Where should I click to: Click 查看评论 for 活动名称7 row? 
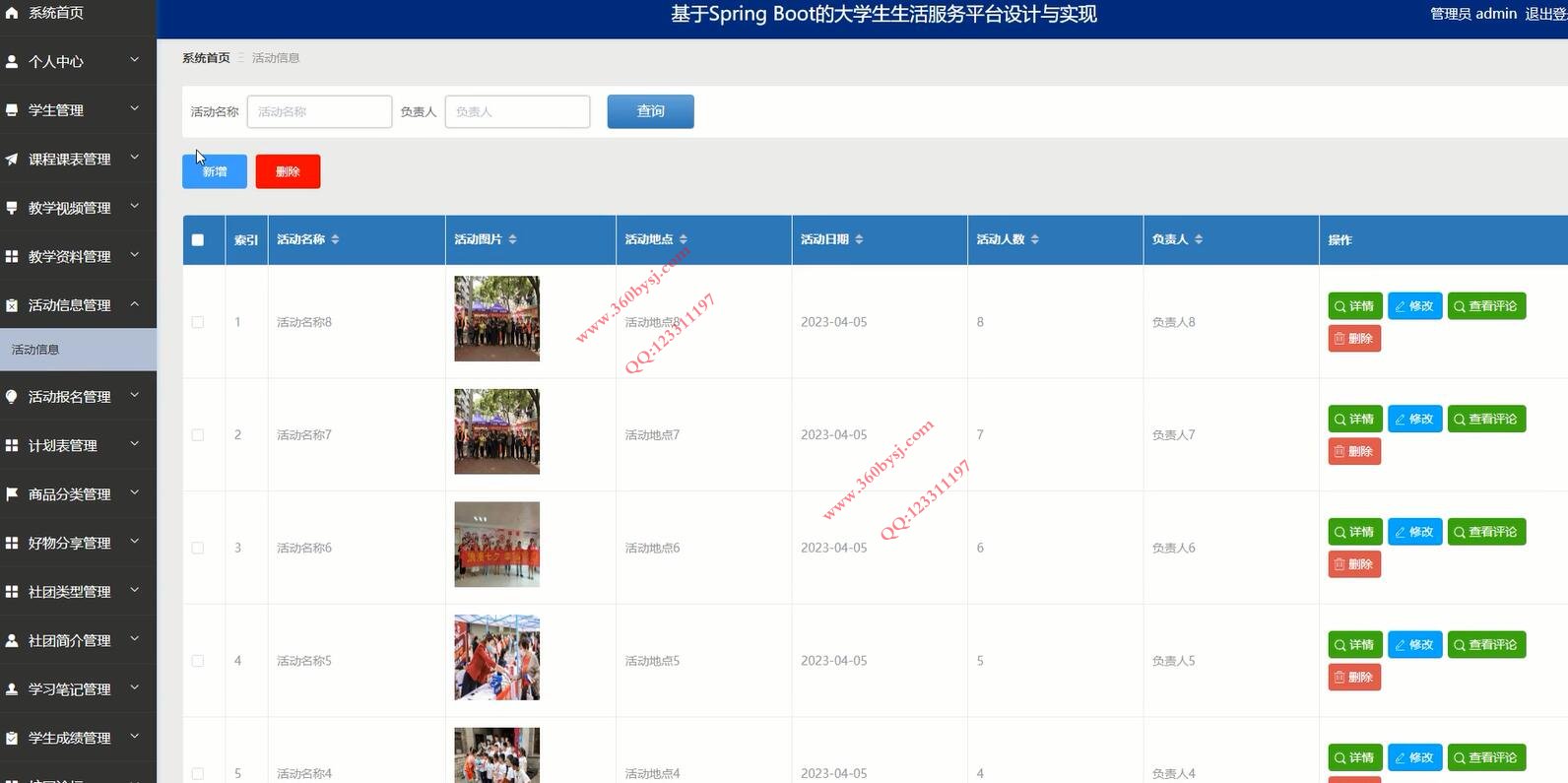pos(1486,419)
